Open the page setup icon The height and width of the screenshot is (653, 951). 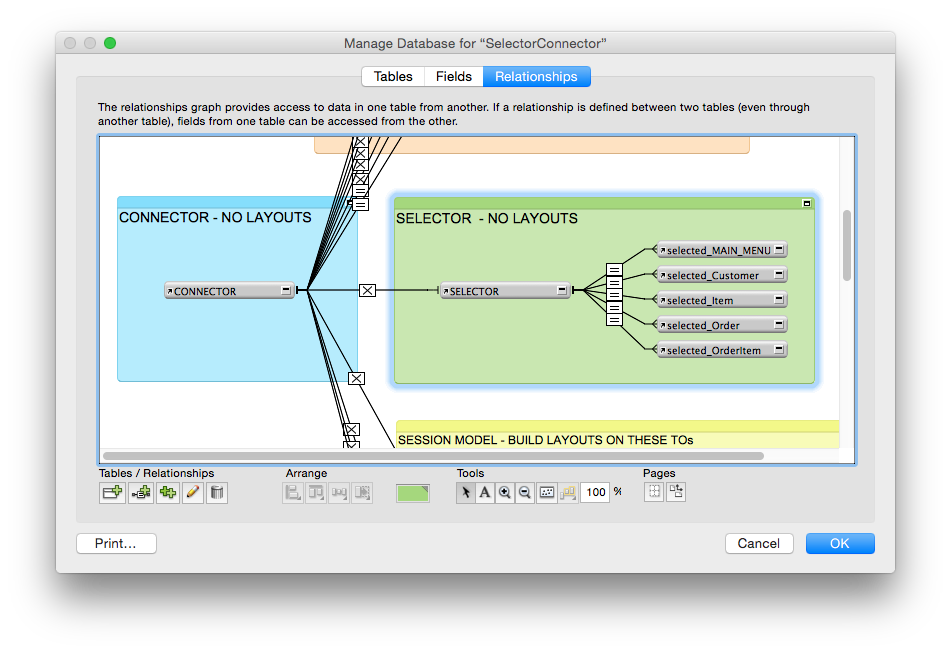coord(676,492)
